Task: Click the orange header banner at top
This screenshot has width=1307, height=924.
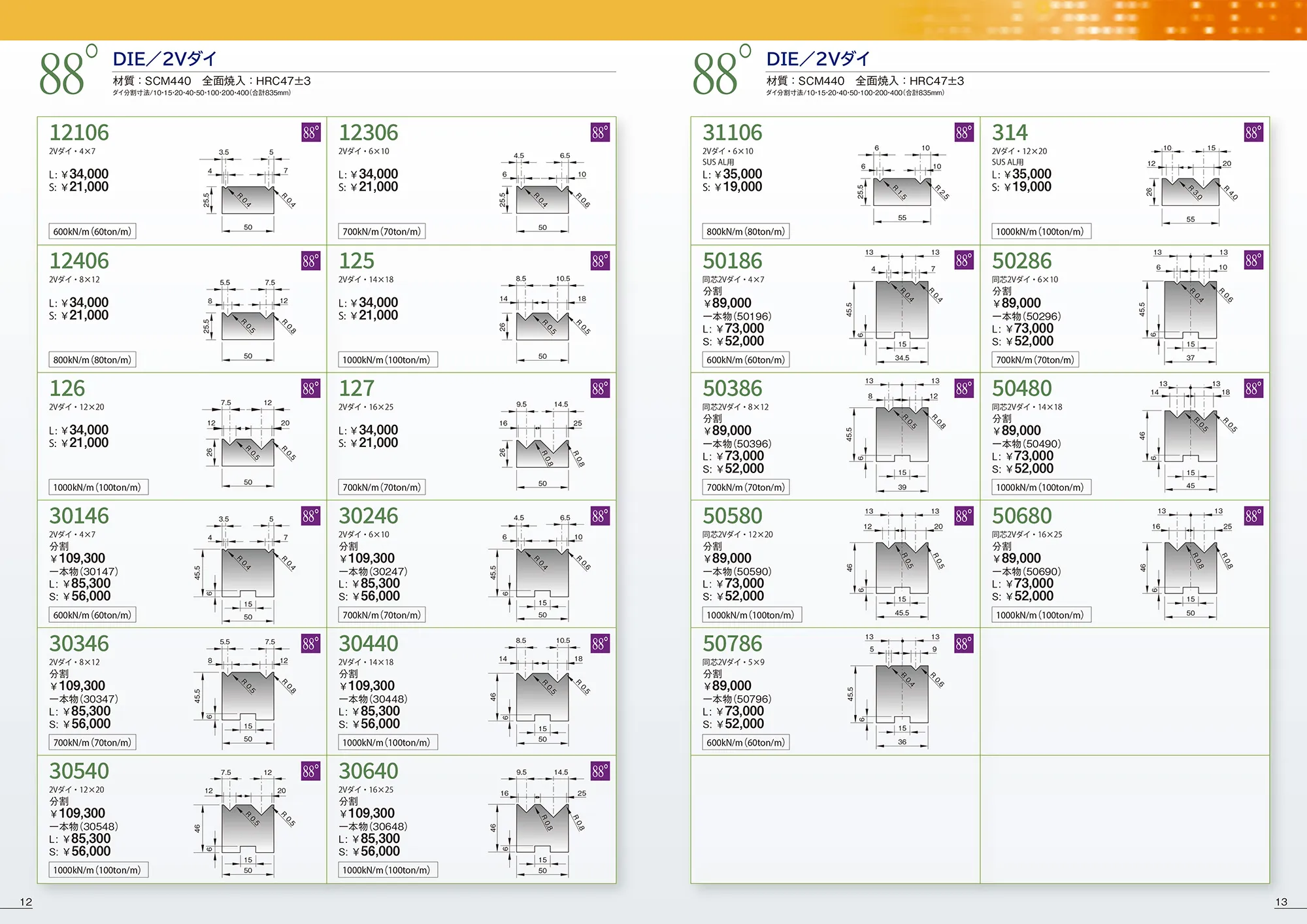Action: tap(653, 20)
